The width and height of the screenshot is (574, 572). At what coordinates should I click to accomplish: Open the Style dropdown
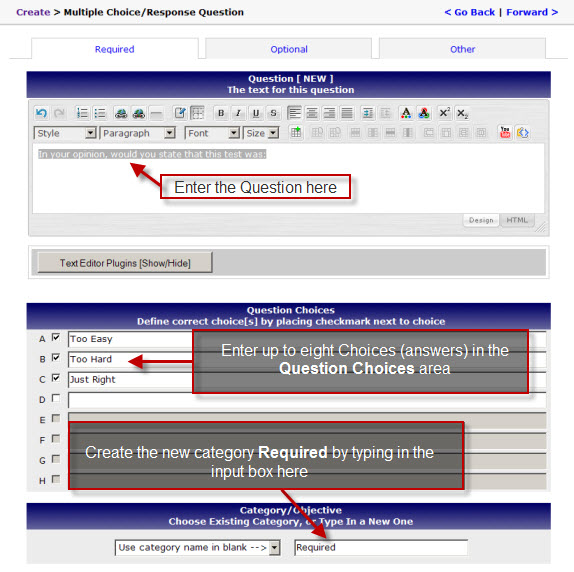click(65, 133)
